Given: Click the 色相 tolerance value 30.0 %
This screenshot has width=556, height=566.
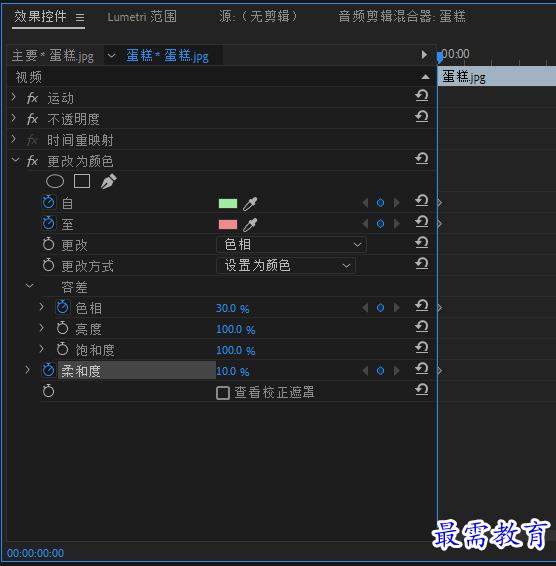Looking at the screenshot, I should [233, 309].
